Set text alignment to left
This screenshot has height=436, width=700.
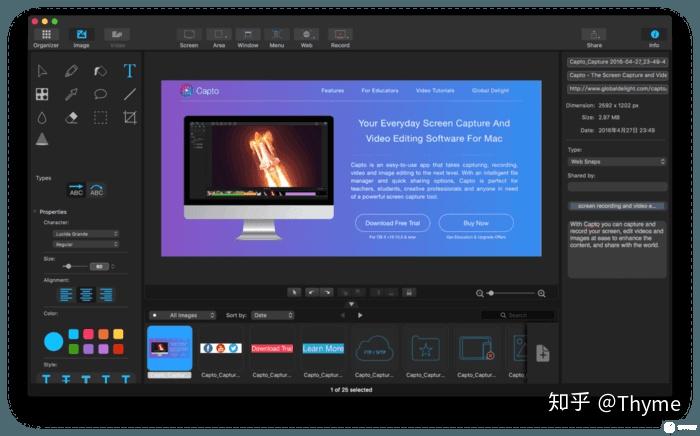point(66,295)
